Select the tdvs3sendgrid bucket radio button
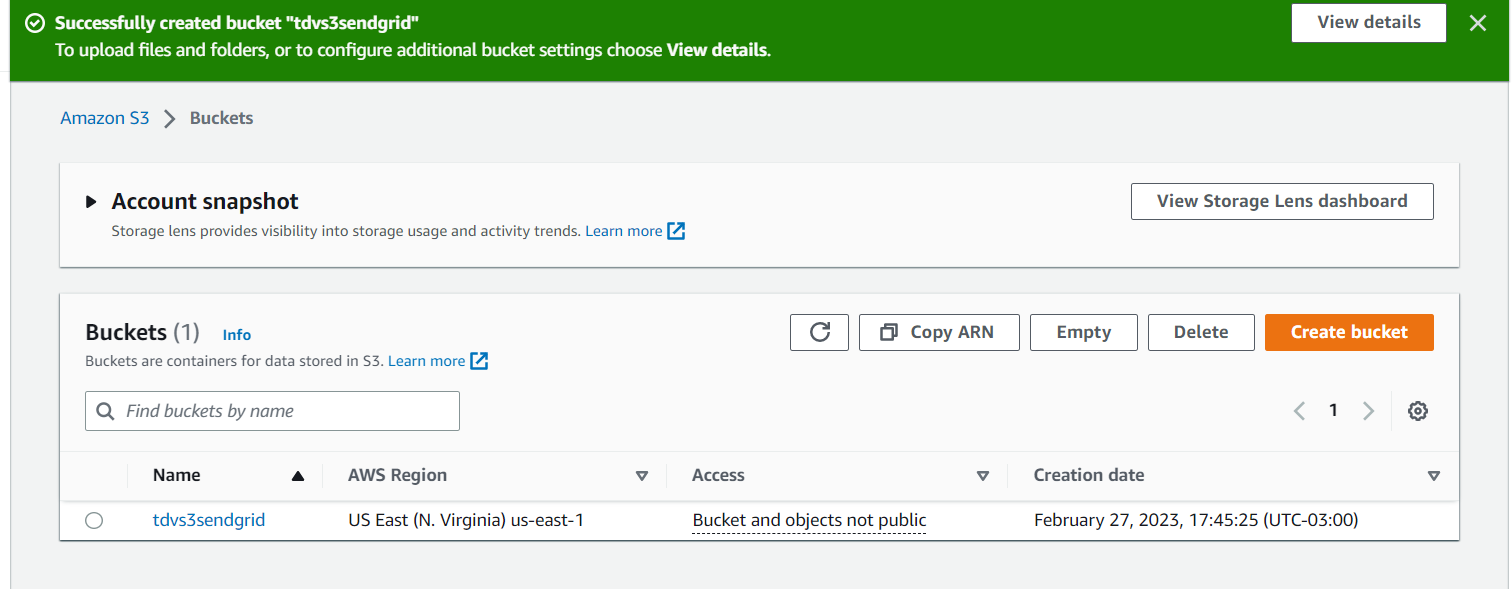This screenshot has width=1512, height=589. tap(94, 520)
